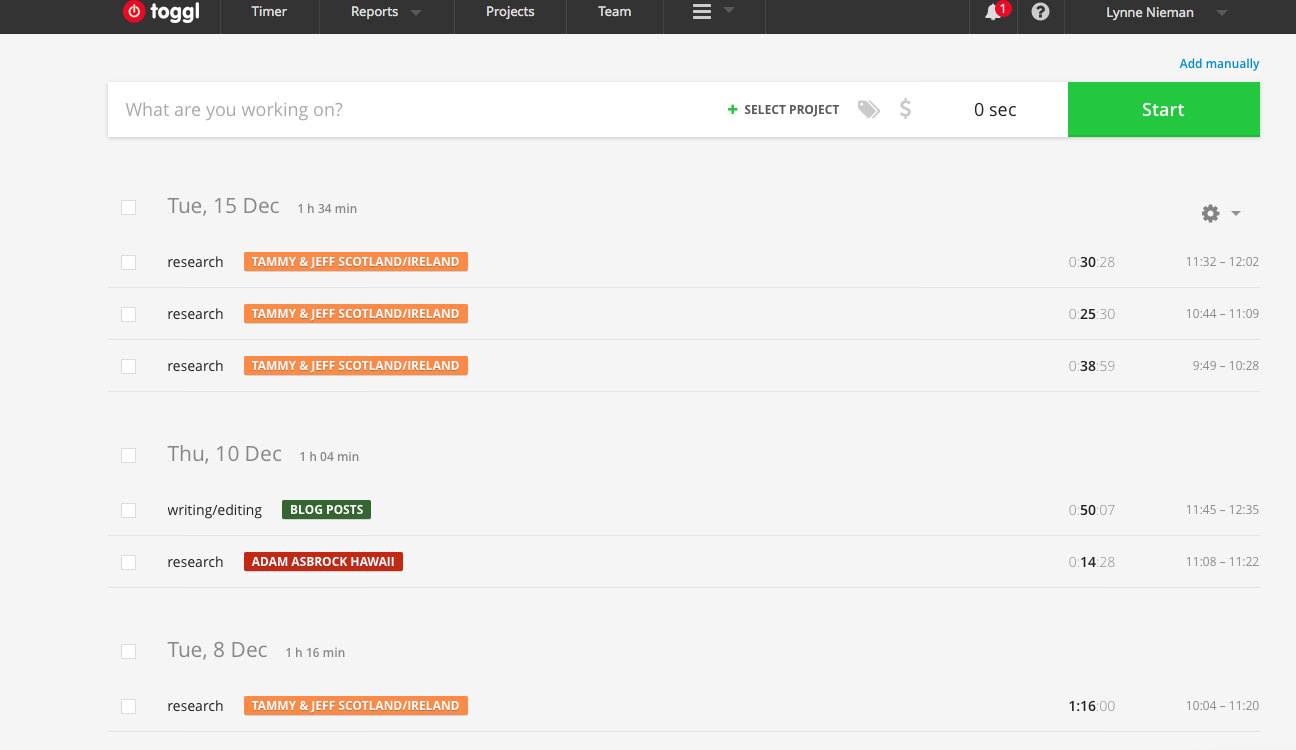Click the red ADAM ASBROCK HAWAII label
The width and height of the screenshot is (1296, 750).
323,562
